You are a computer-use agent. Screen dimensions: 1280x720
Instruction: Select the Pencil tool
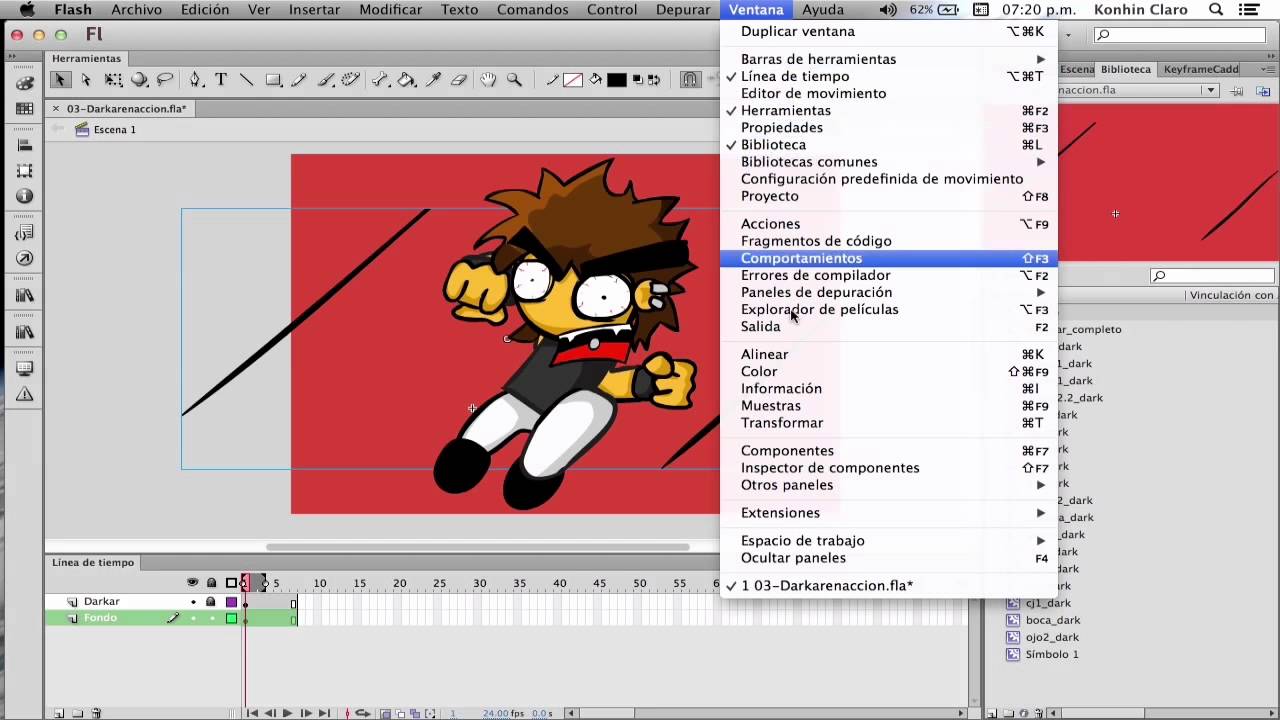[x=299, y=80]
